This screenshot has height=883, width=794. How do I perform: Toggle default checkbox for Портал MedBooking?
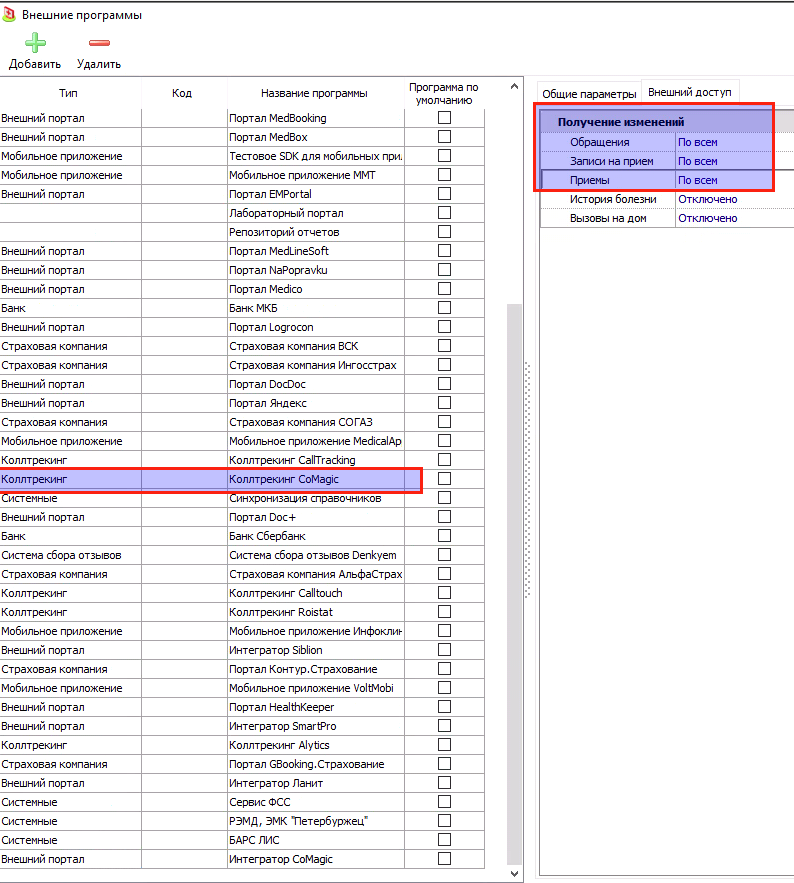tap(444, 118)
